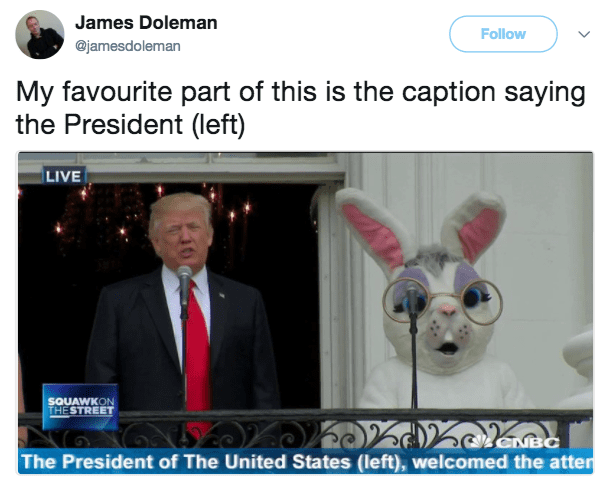Open the tweet options chevron menu
This screenshot has width=600, height=477.
pyautogui.click(x=584, y=34)
